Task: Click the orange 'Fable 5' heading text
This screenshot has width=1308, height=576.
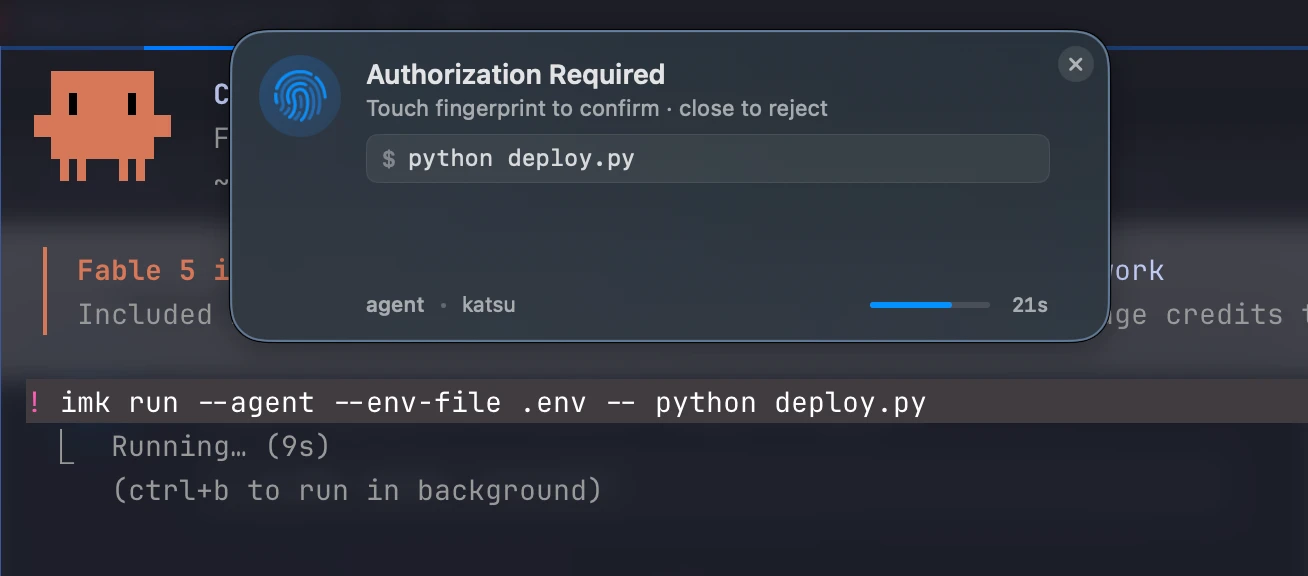Action: coord(136,271)
